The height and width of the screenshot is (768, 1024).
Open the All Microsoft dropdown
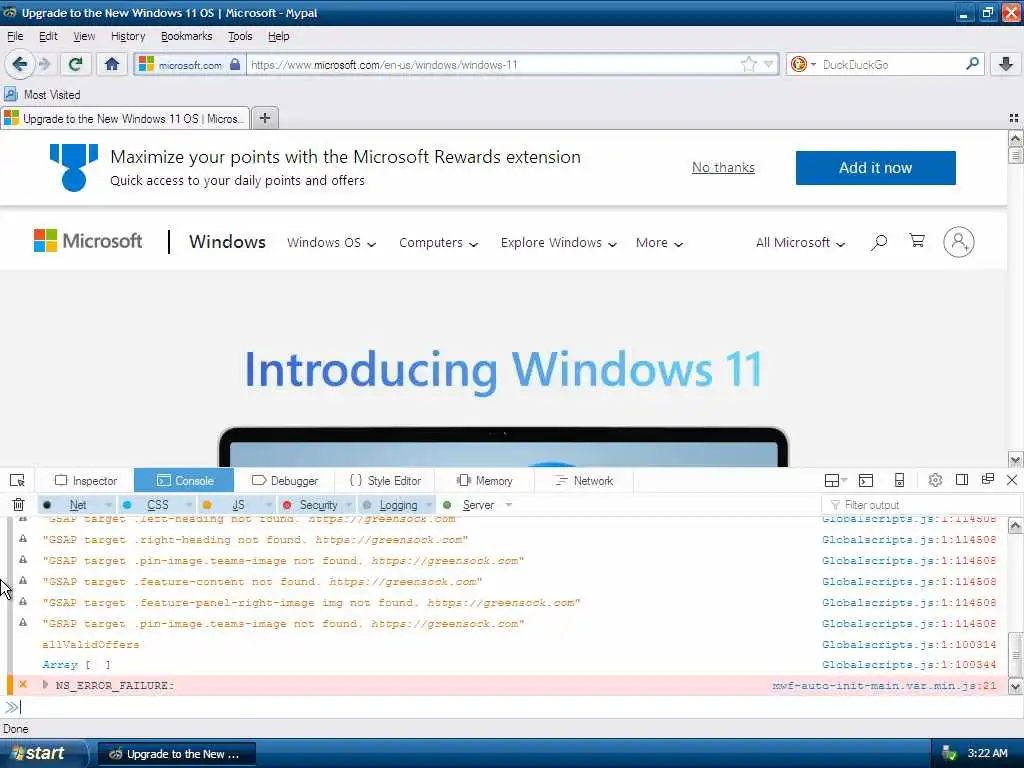800,242
